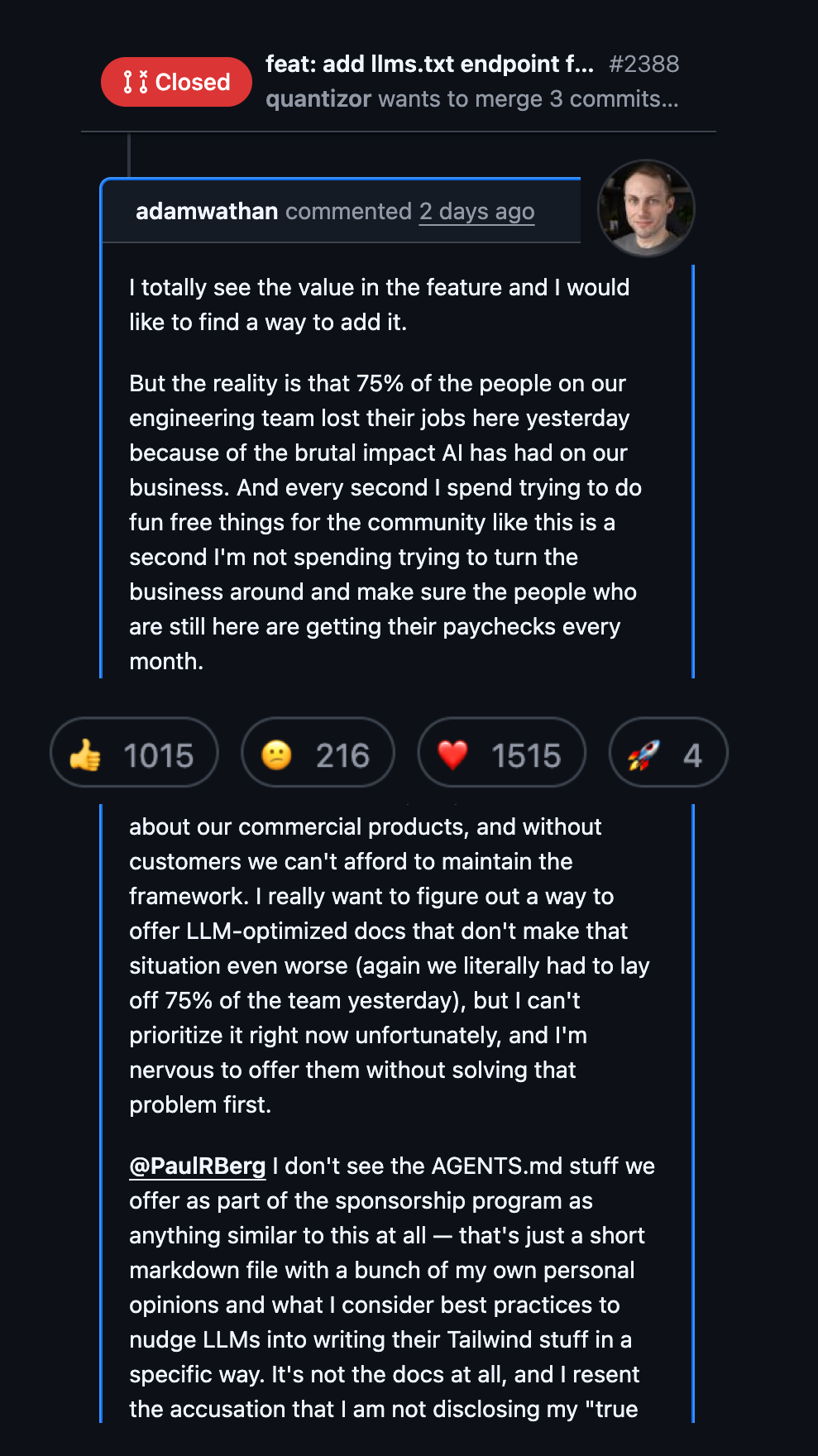818x1456 pixels.
Task: Follow the @PaulRBerg mention link
Action: (198, 1166)
